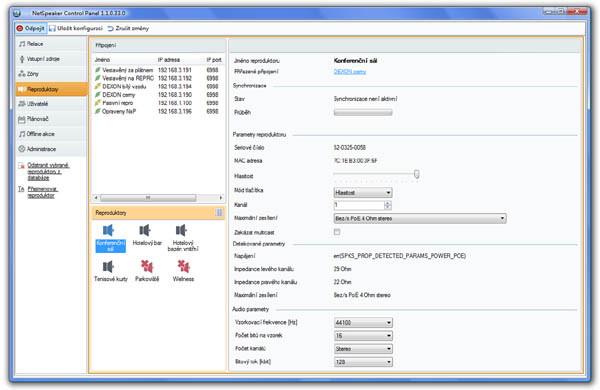Open the Zóny sidebar section
The image size is (600, 390).
(x=51, y=74)
